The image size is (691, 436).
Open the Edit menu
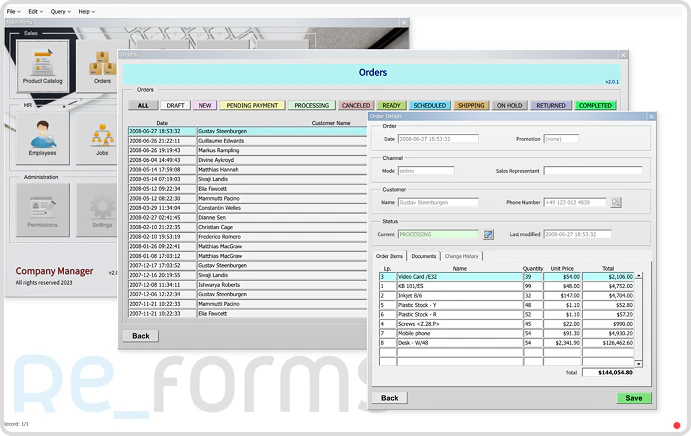(x=35, y=11)
